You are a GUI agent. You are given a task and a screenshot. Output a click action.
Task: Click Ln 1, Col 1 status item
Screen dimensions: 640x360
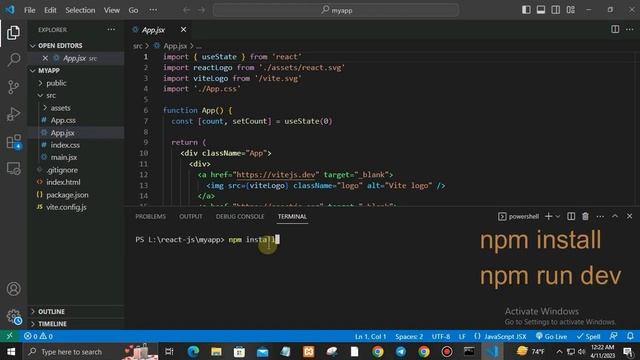370,336
